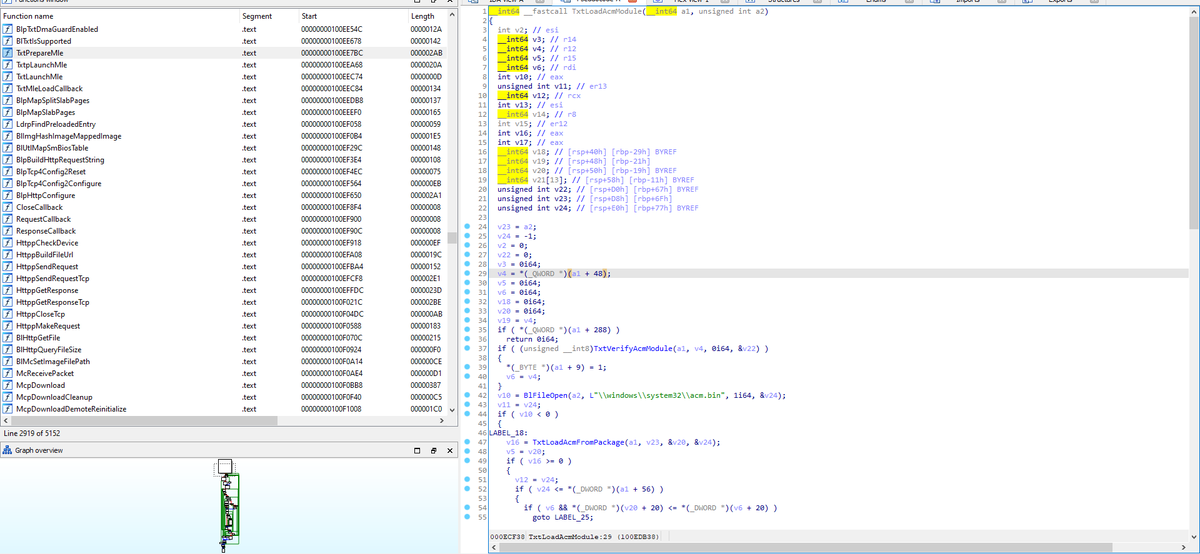Click function icon beside CloseCallback
This screenshot has width=1200, height=554.
click(x=8, y=207)
